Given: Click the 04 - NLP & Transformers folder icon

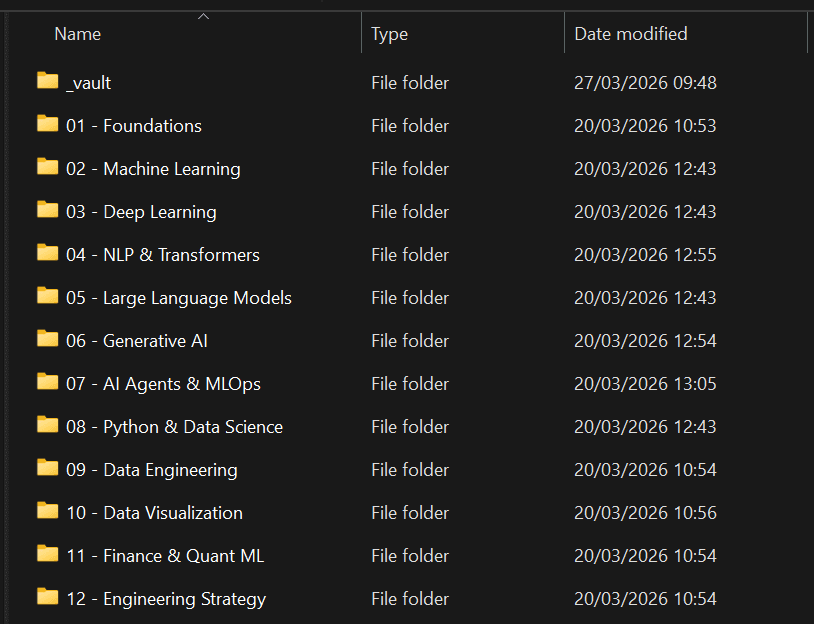Looking at the screenshot, I should [47, 253].
